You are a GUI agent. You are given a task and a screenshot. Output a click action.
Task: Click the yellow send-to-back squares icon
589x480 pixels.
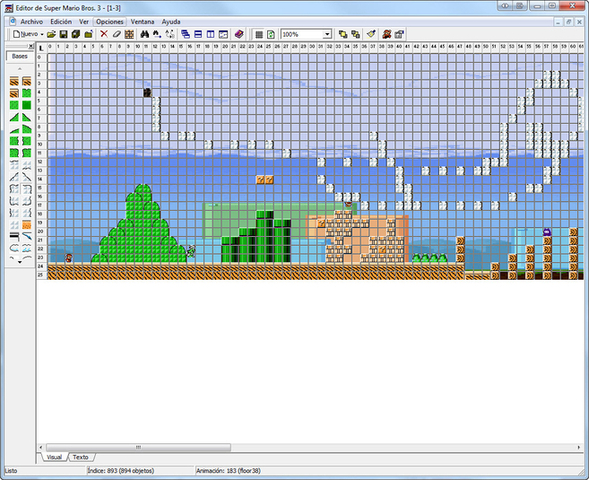point(355,34)
